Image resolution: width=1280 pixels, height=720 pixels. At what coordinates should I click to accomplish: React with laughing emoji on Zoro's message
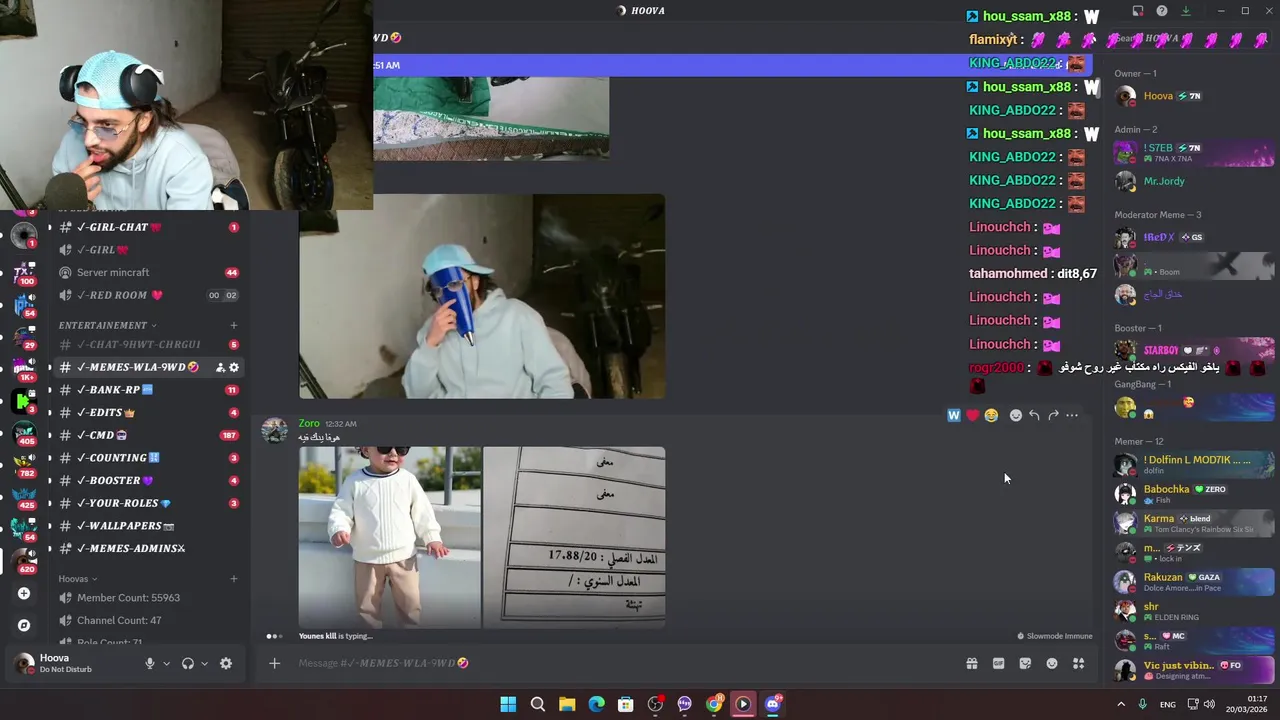click(991, 415)
